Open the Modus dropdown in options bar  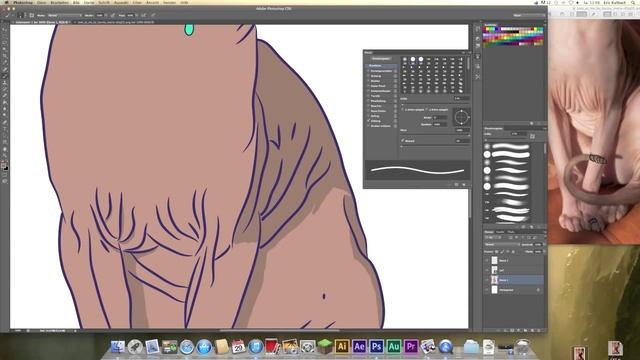pyautogui.click(x=65, y=15)
